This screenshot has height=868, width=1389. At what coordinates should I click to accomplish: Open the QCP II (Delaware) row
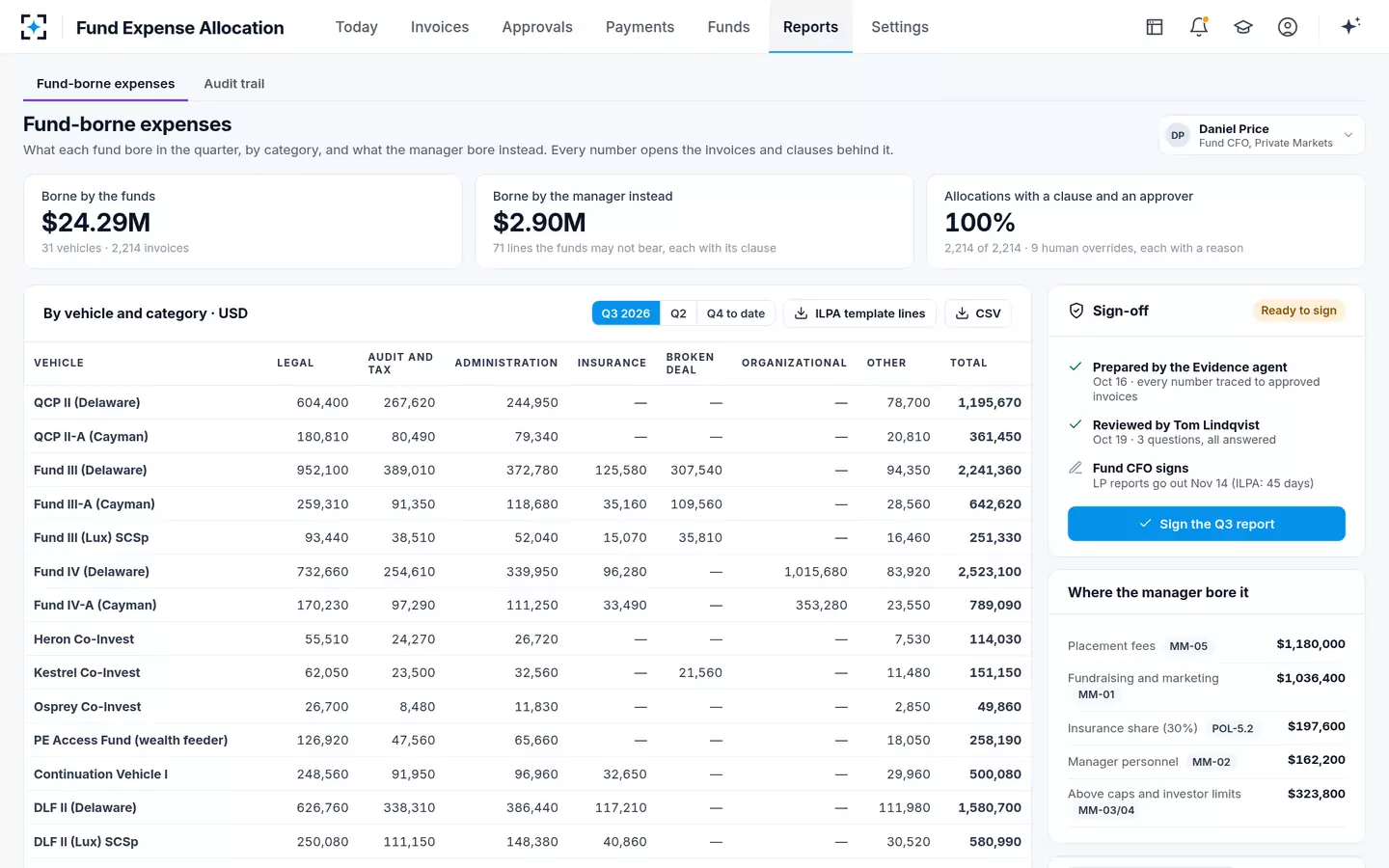(528, 402)
